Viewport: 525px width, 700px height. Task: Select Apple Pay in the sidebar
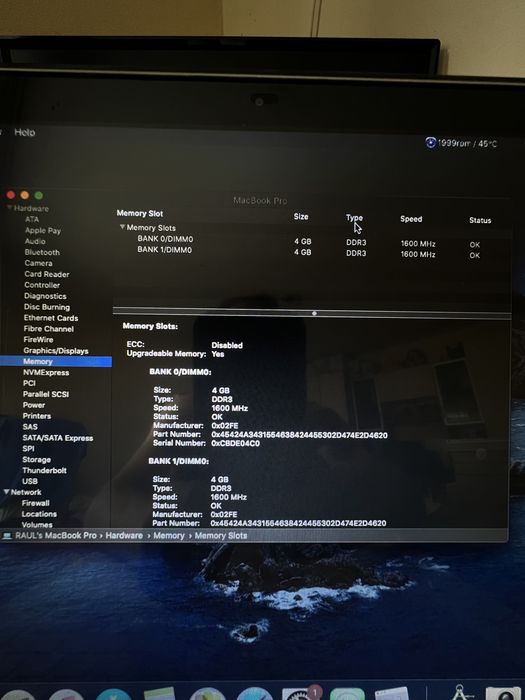tap(43, 230)
